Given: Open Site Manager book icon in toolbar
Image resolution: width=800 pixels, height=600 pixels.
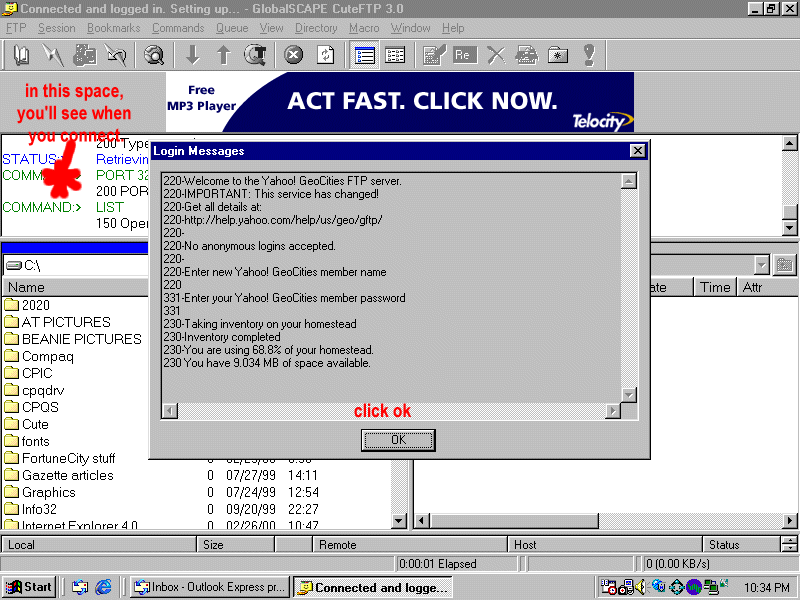Looking at the screenshot, I should [21, 55].
